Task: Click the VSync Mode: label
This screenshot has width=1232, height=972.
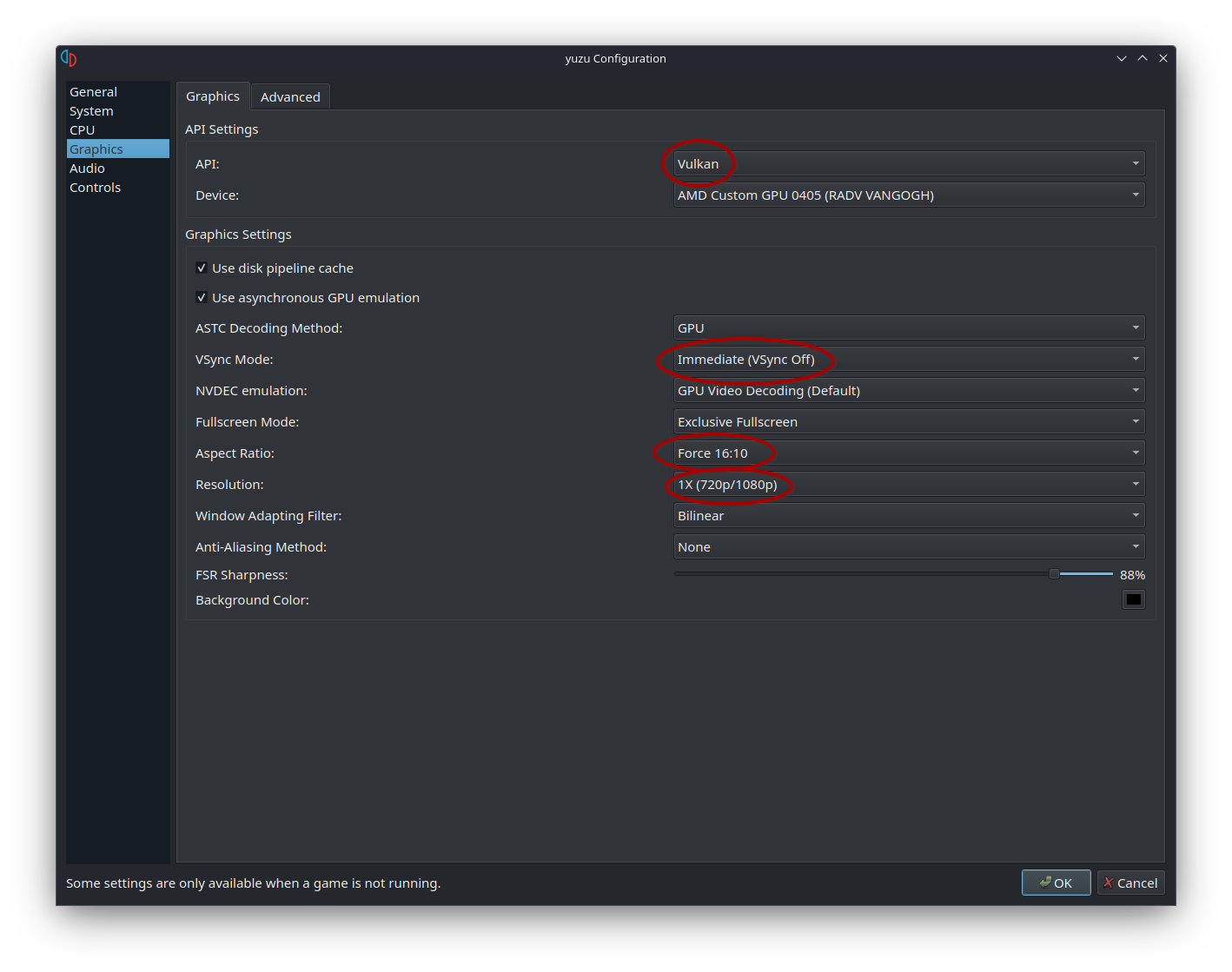Action: [235, 360]
